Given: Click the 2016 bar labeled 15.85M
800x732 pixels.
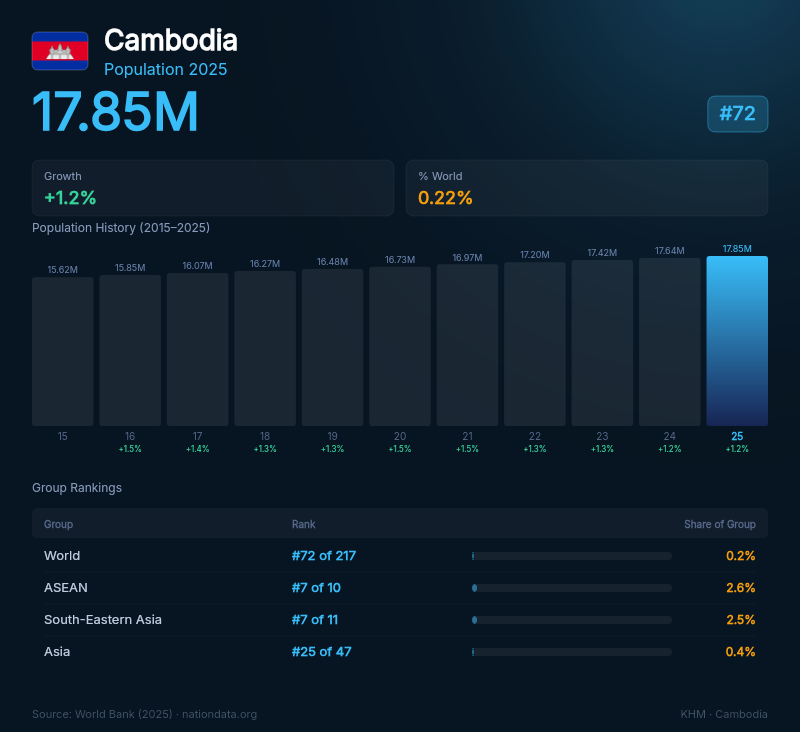Looking at the screenshot, I should click(x=130, y=350).
